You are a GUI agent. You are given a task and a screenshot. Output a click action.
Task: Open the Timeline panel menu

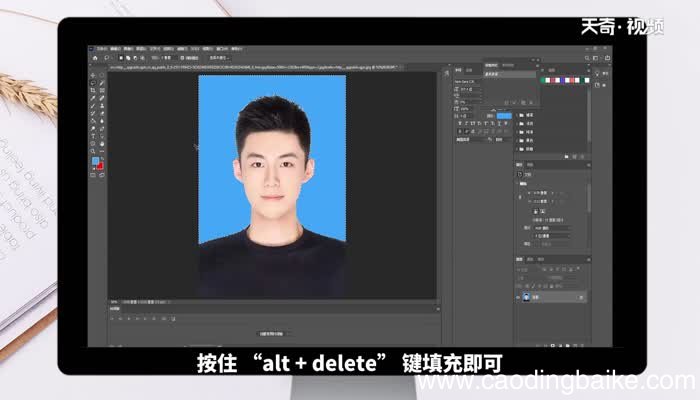[x=438, y=309]
